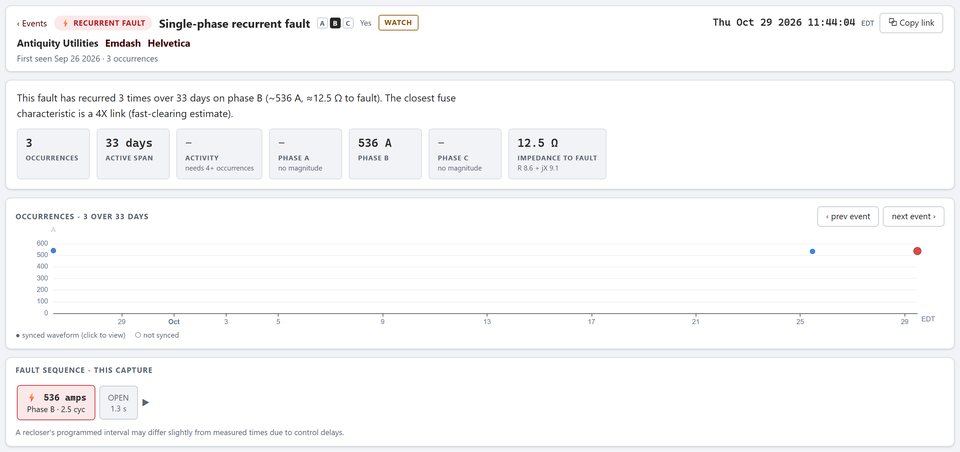Click the 12.5 Ω Impedance to Fault card
The image size is (960, 452).
click(x=557, y=154)
